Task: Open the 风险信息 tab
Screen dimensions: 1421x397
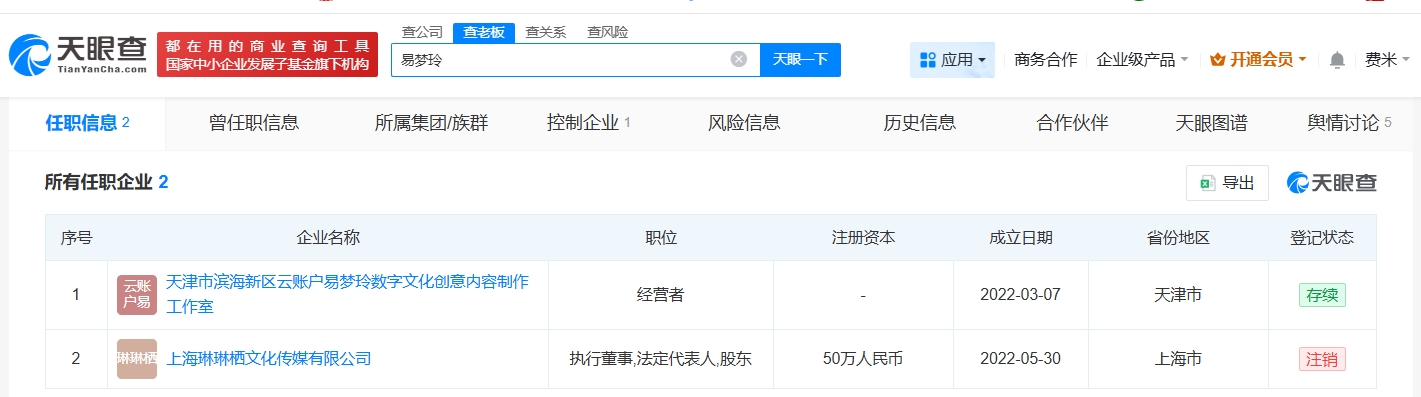Action: 744,123
